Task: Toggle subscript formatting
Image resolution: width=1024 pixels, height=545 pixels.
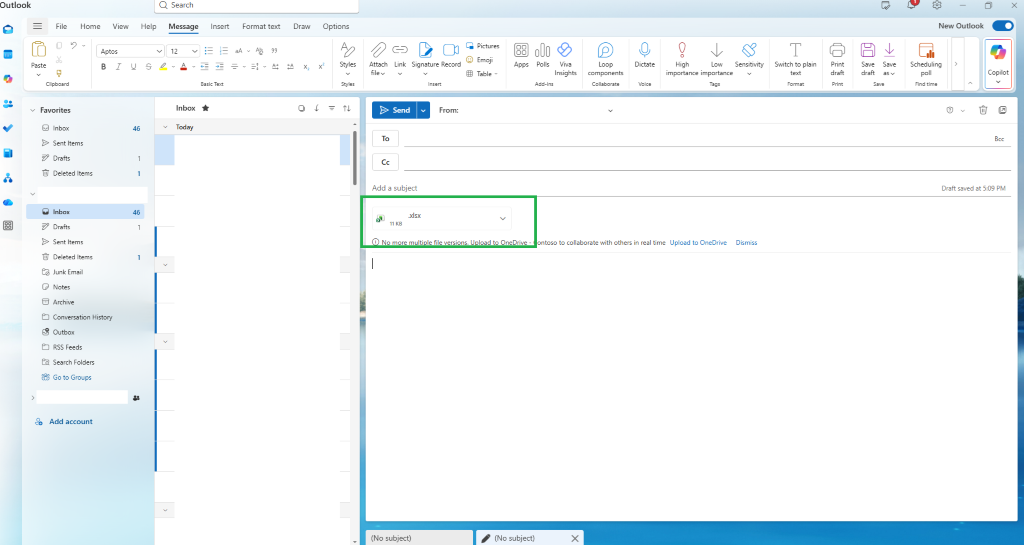Action: coord(306,67)
